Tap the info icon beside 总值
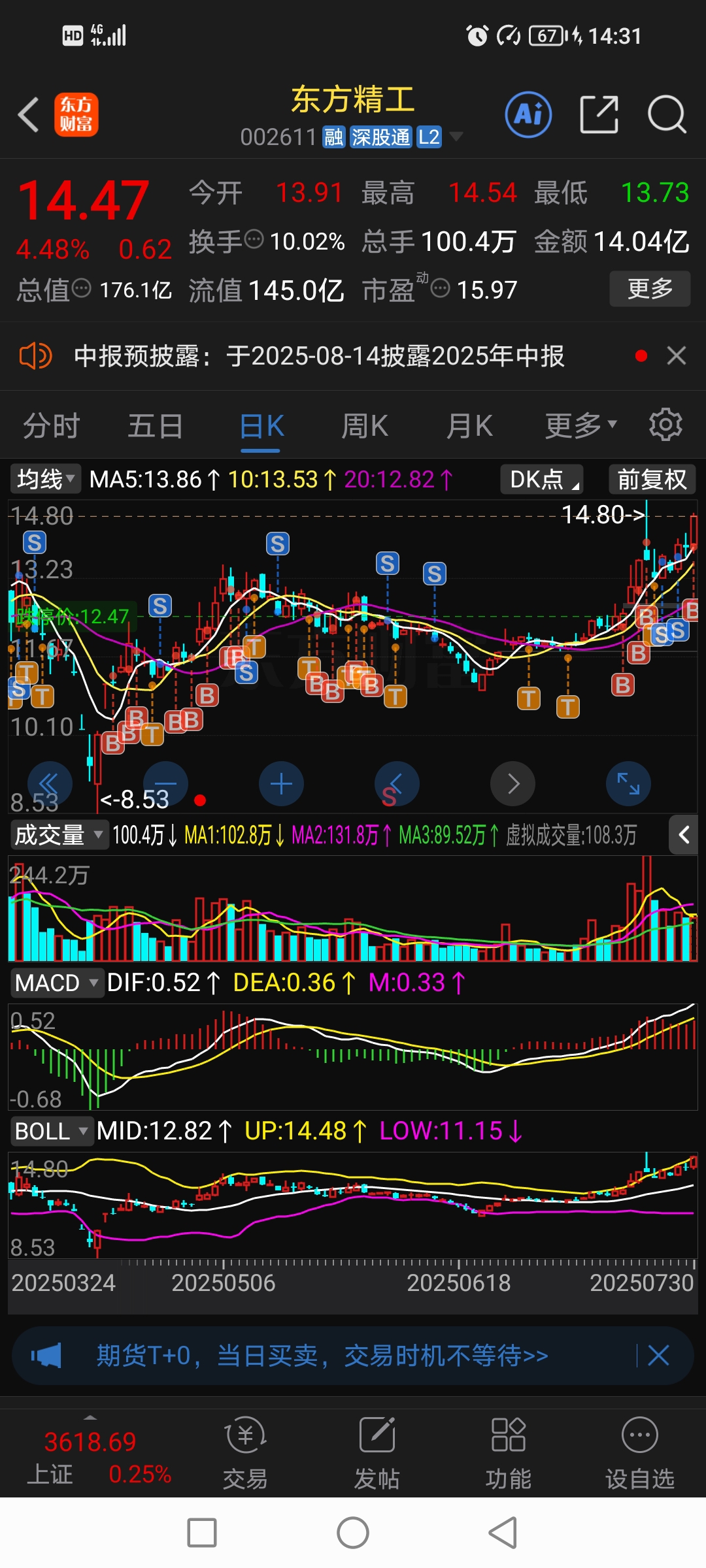 (x=81, y=288)
